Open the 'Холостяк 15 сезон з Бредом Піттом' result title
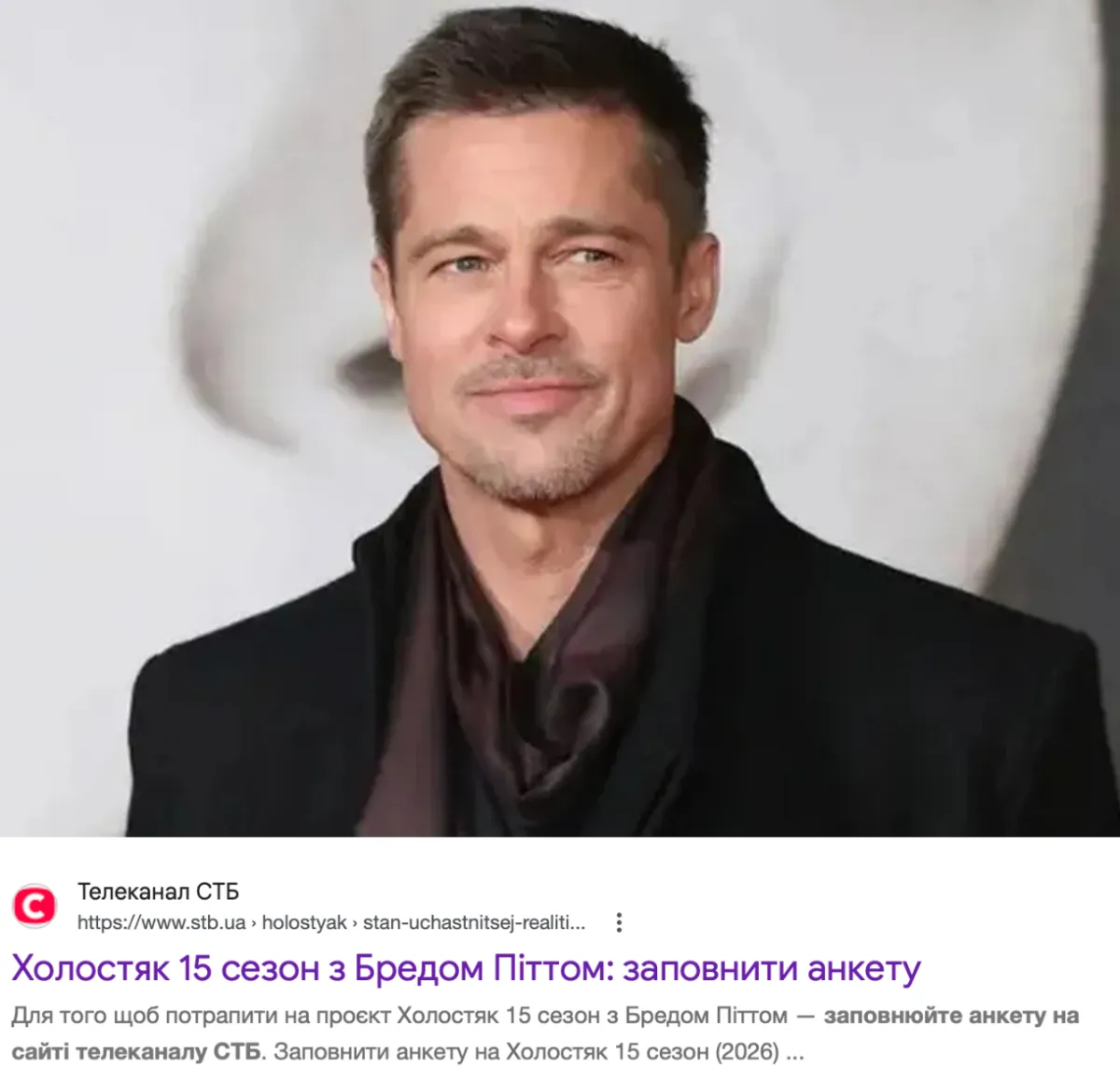The height and width of the screenshot is (1082, 1120). coord(466,968)
